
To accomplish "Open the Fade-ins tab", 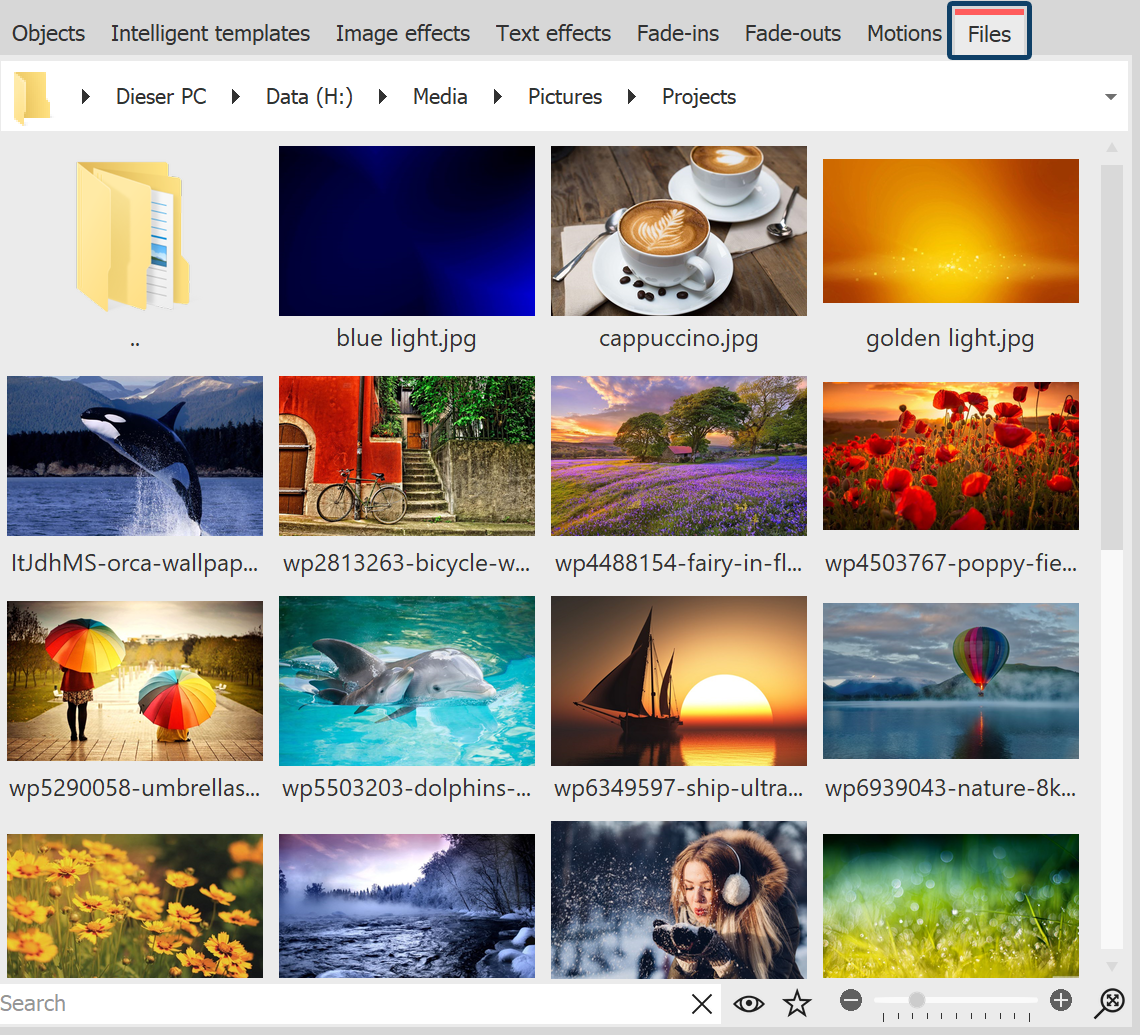I will click(677, 33).
